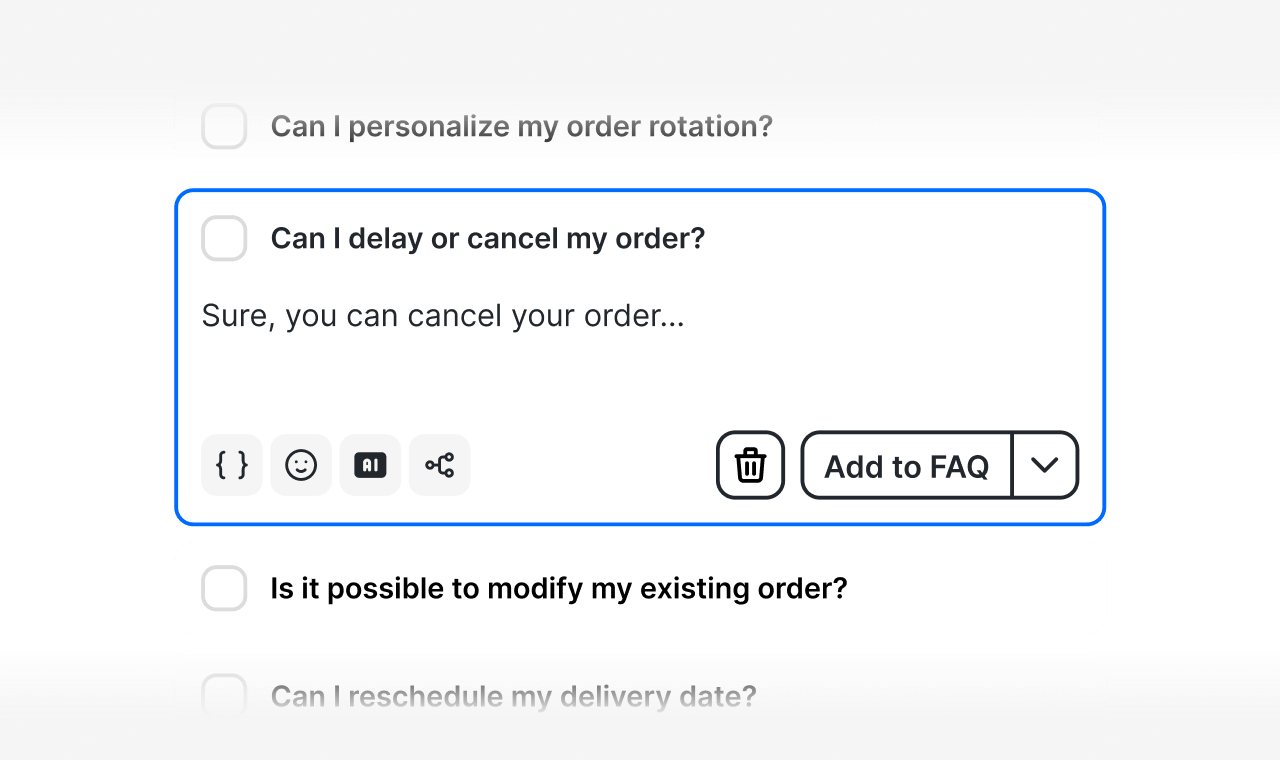Screen dimensions: 1280x760
Task: Toggle checkbox next to 'Can I reschedule my delivery date?'
Action: tap(224, 695)
